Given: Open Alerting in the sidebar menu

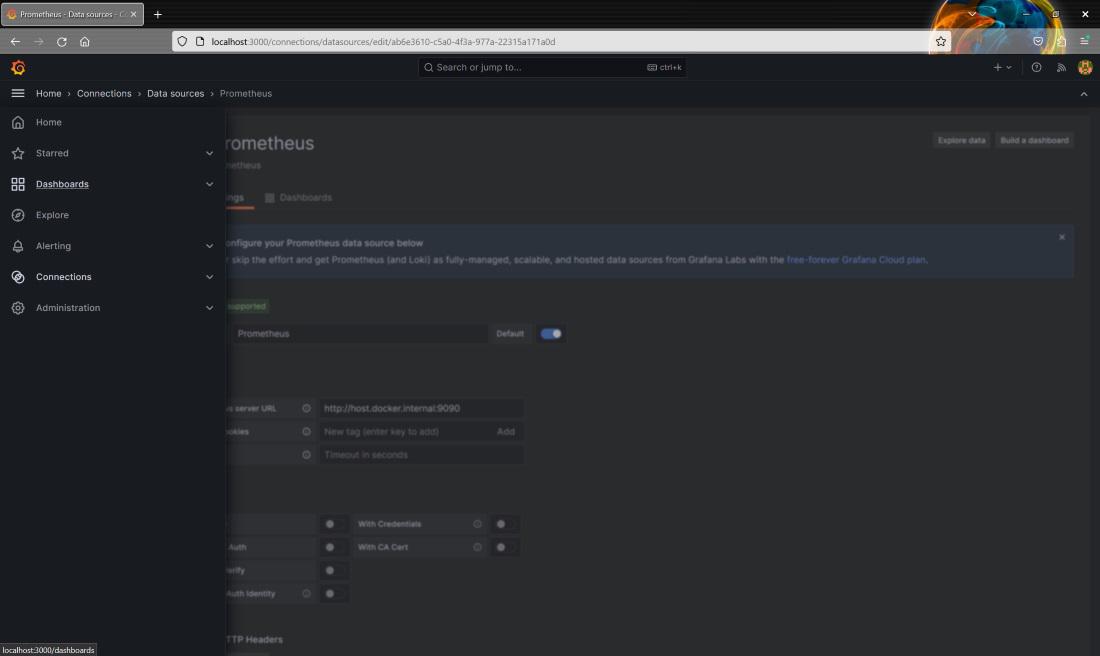Looking at the screenshot, I should click(x=53, y=246).
